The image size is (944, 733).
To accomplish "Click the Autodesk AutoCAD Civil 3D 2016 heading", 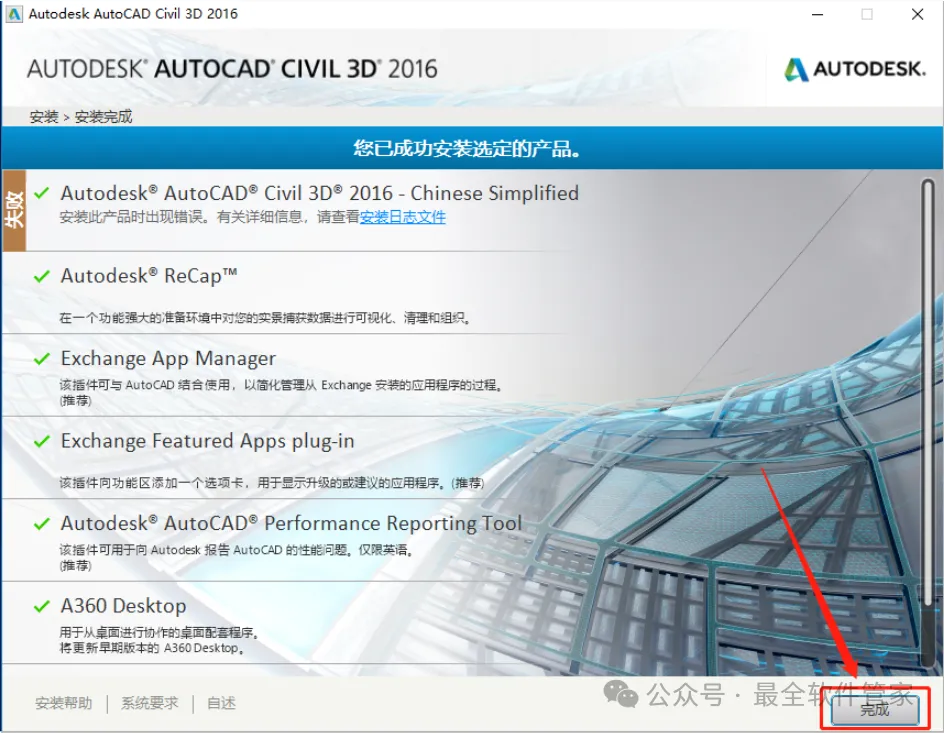I will click(x=232, y=69).
